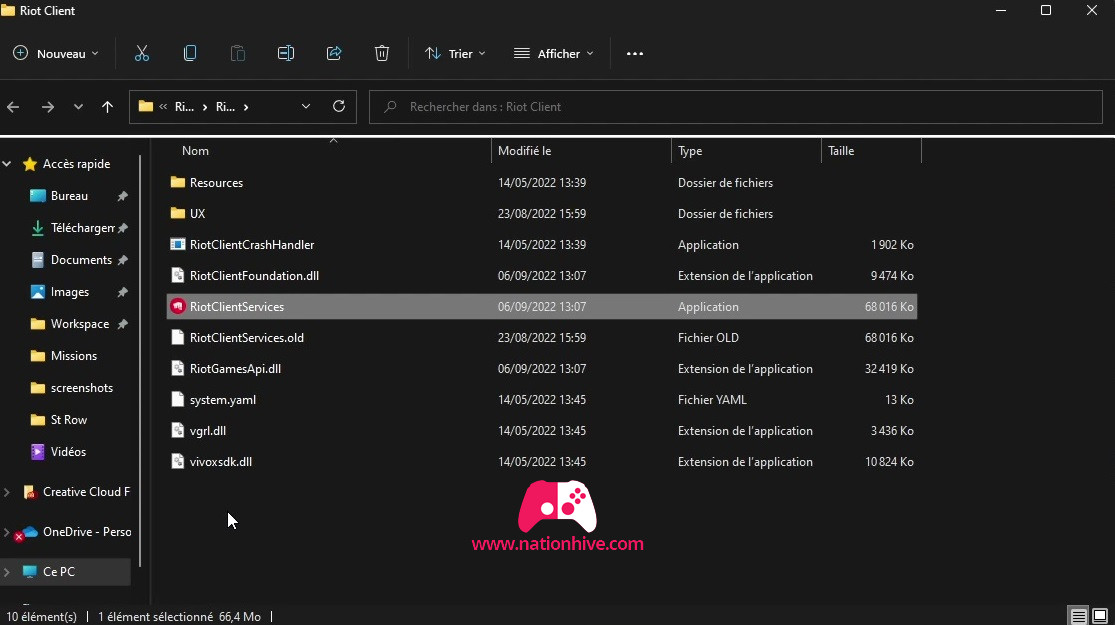The image size is (1115, 625).
Task: Select the RiotClientServices.old file name
Action: click(247, 338)
